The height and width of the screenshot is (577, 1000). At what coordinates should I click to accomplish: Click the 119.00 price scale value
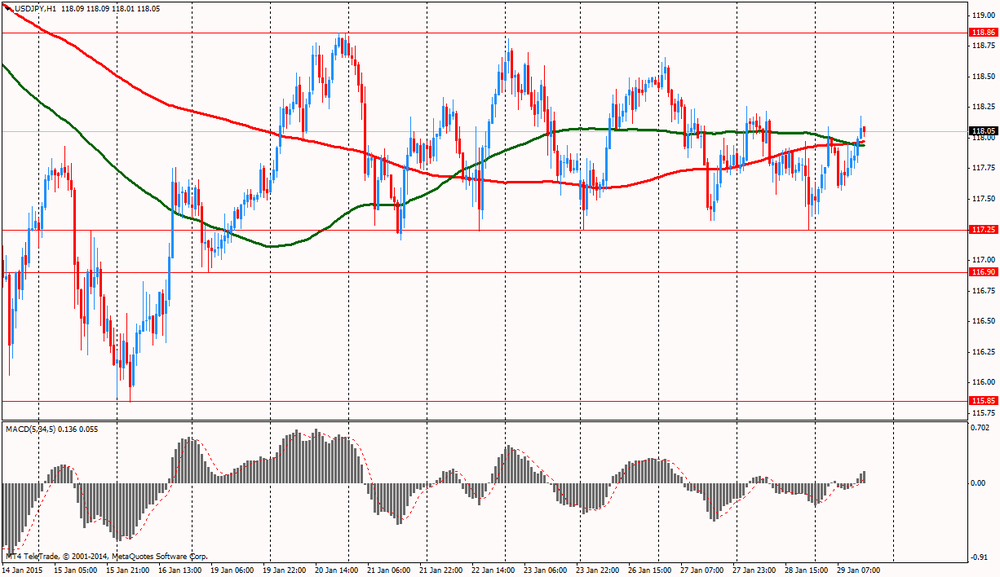(983, 15)
